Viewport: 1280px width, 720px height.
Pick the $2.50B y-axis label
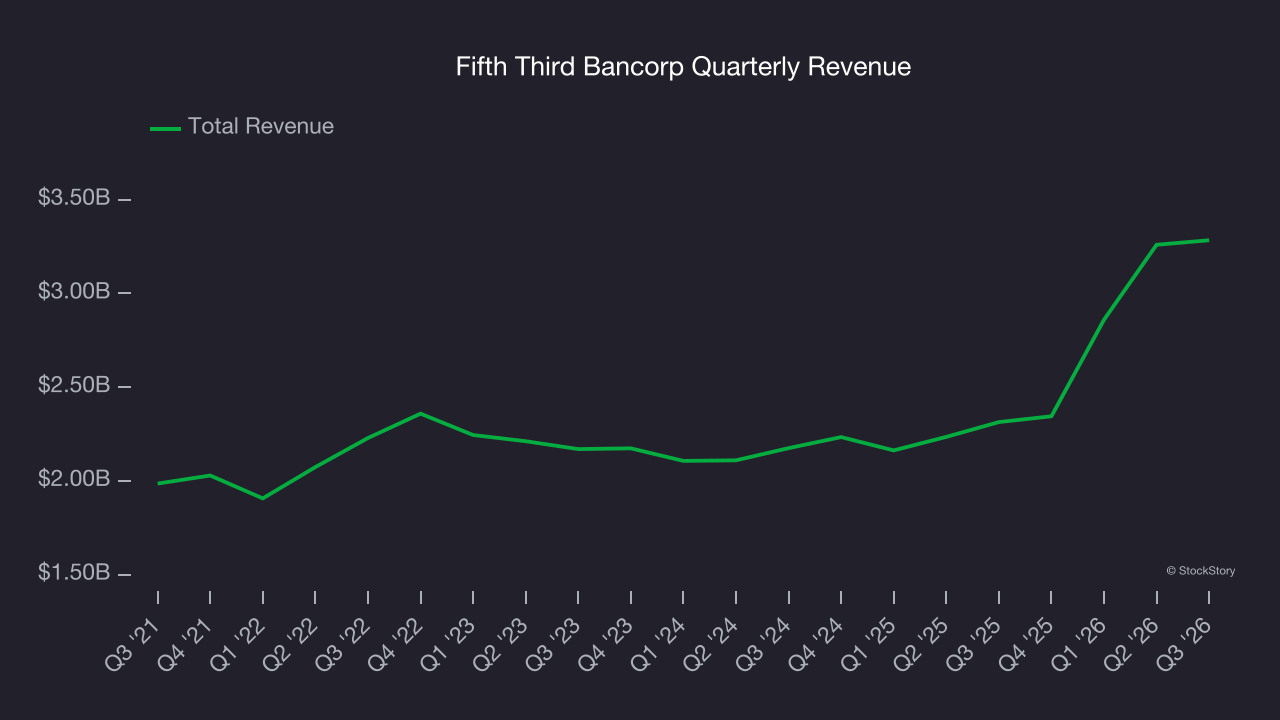point(74,386)
